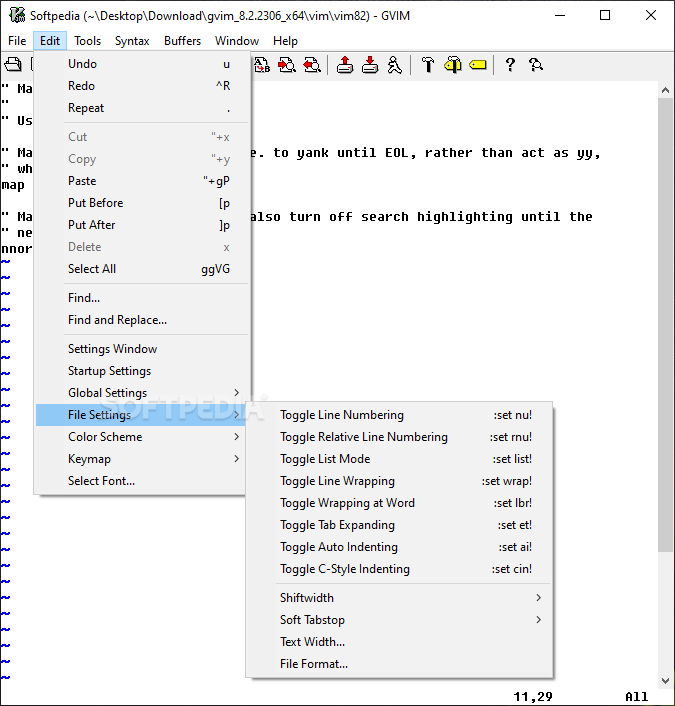Click the vertical scrollbar up arrow
Viewport: 675px width, 706px height.
tap(665, 90)
